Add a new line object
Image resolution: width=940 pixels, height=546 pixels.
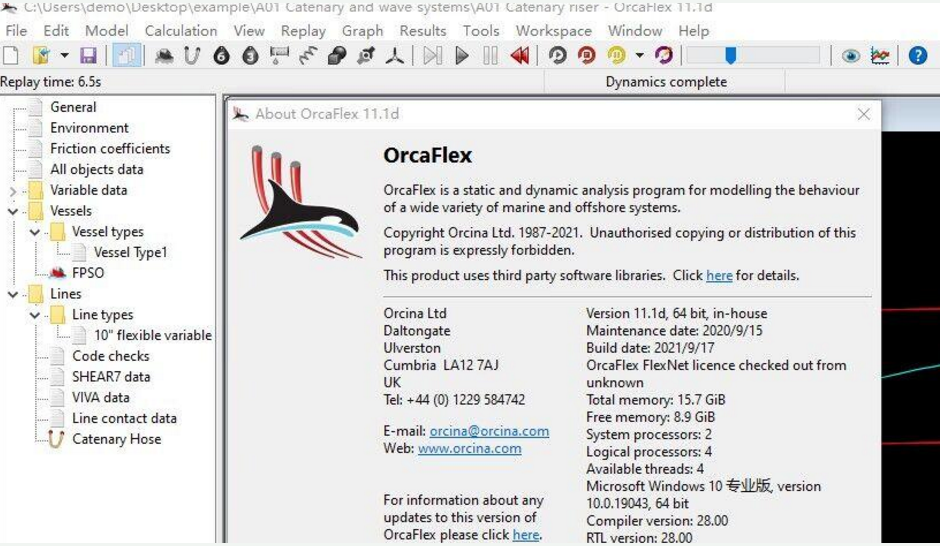192,56
